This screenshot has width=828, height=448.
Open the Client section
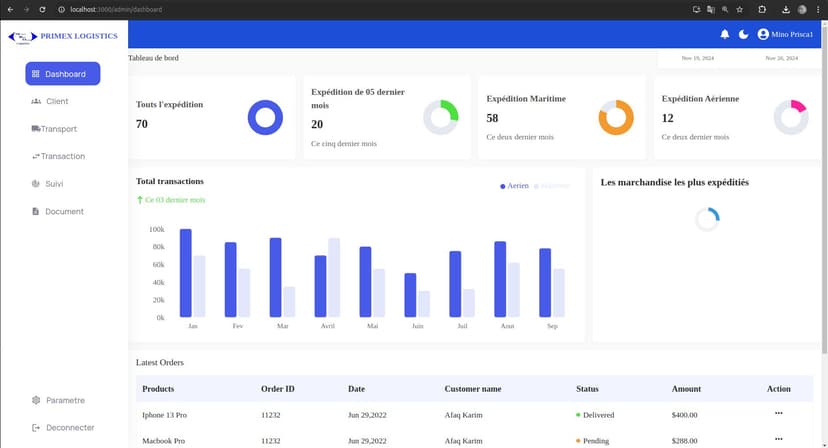(x=56, y=101)
